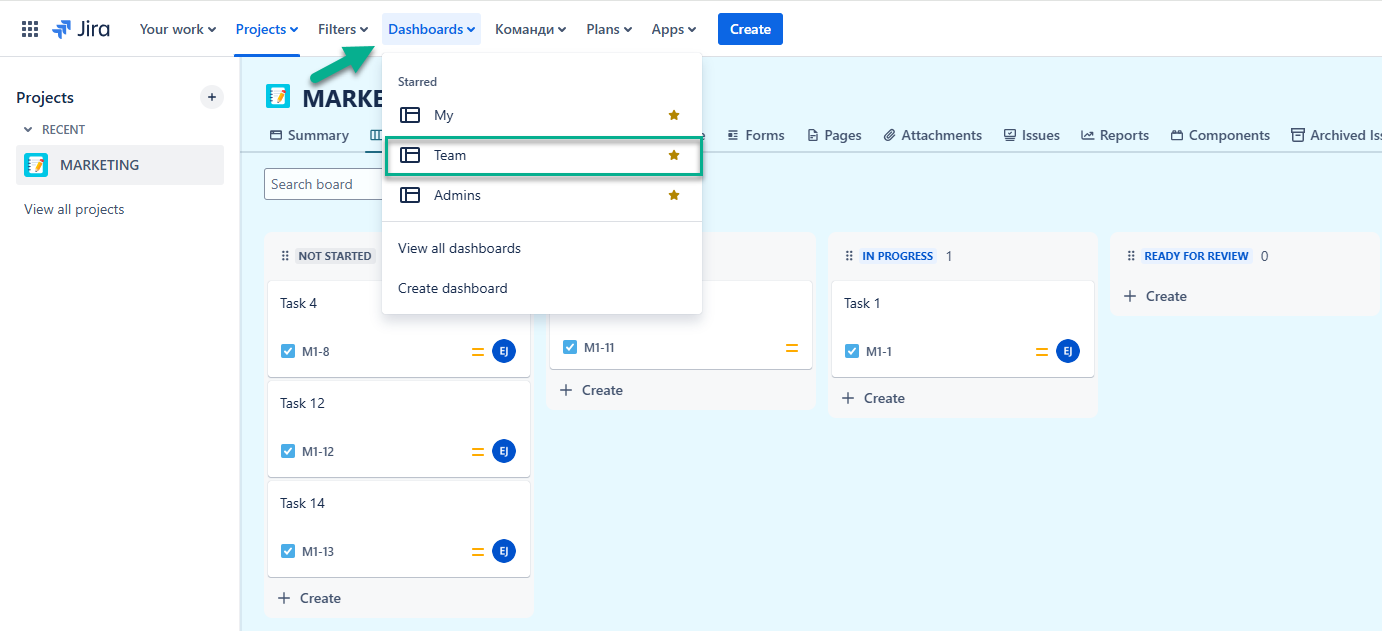Click the blue Create button
The image size is (1382, 631).
[750, 29]
